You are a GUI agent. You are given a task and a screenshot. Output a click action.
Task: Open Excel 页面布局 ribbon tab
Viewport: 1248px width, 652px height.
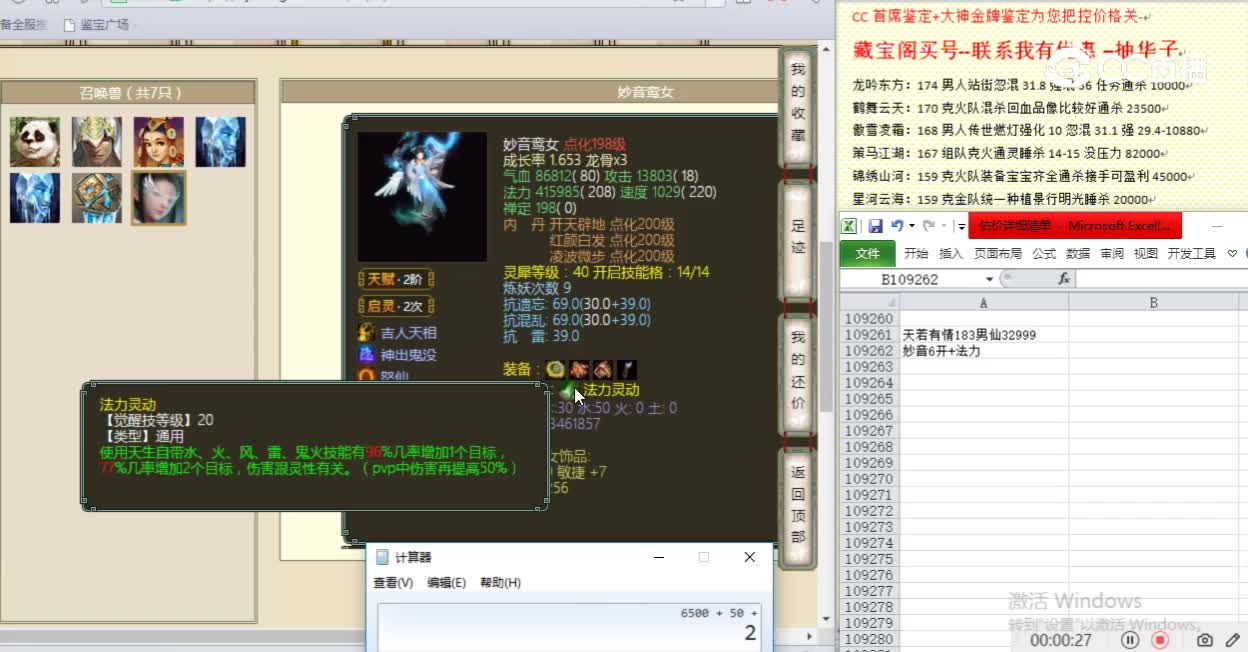[x=998, y=254]
